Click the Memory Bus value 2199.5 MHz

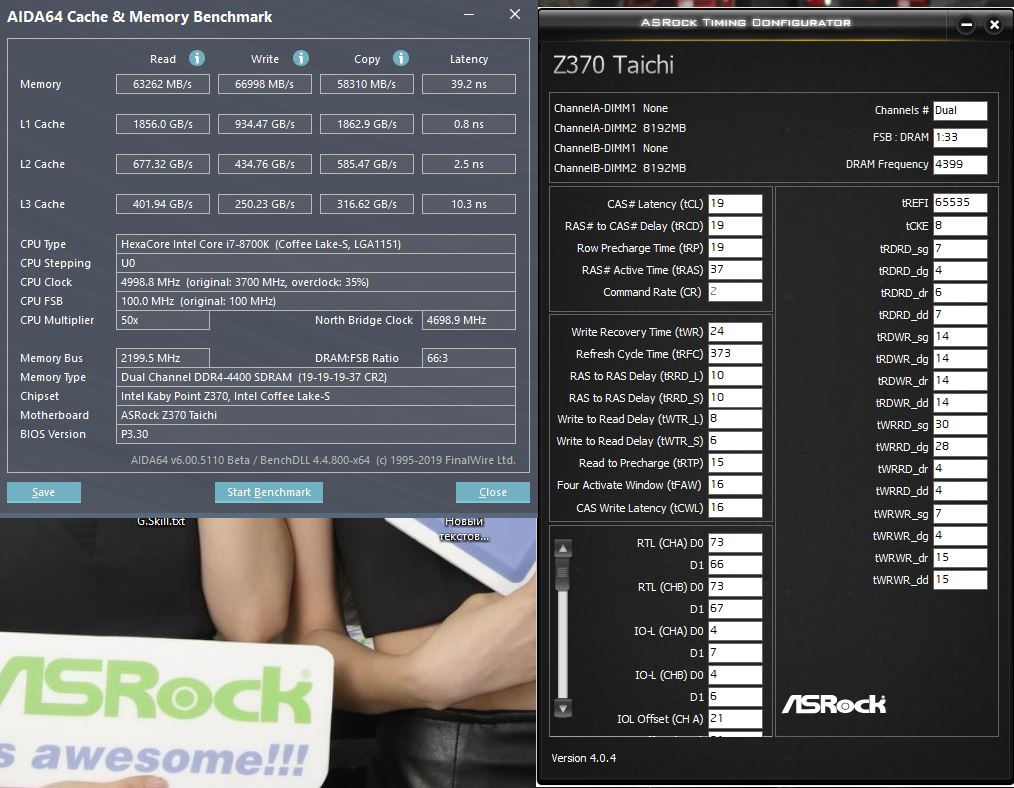point(163,358)
